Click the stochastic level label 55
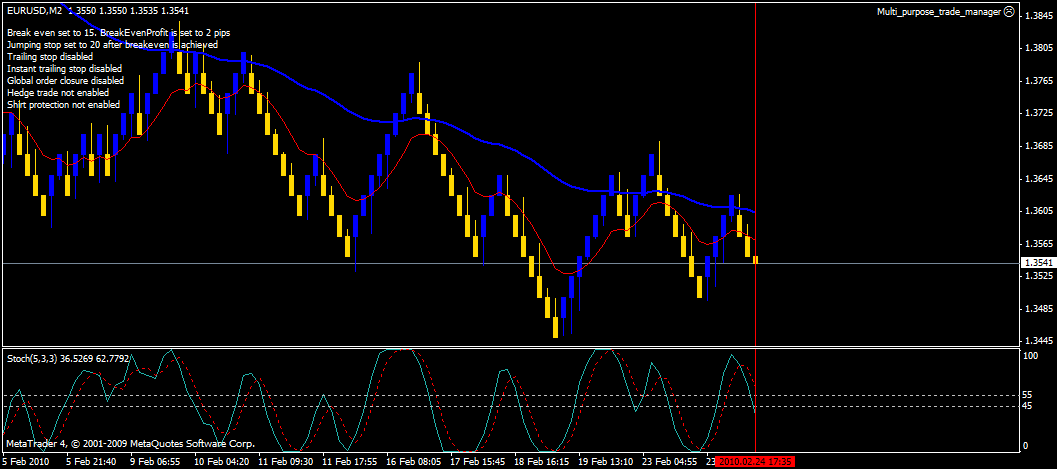 tap(1028, 394)
